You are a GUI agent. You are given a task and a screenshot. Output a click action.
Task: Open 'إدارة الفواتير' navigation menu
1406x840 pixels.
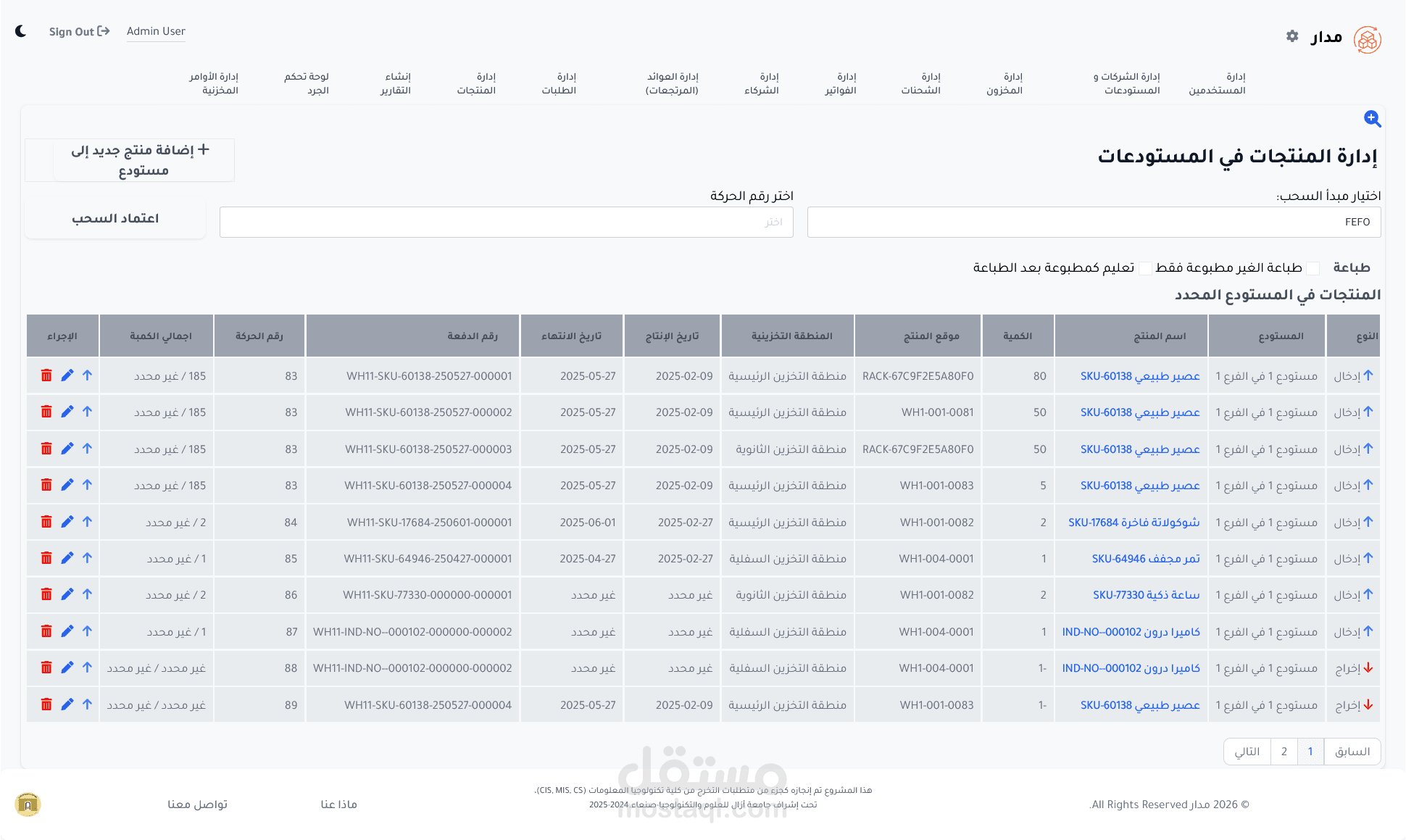[x=841, y=83]
